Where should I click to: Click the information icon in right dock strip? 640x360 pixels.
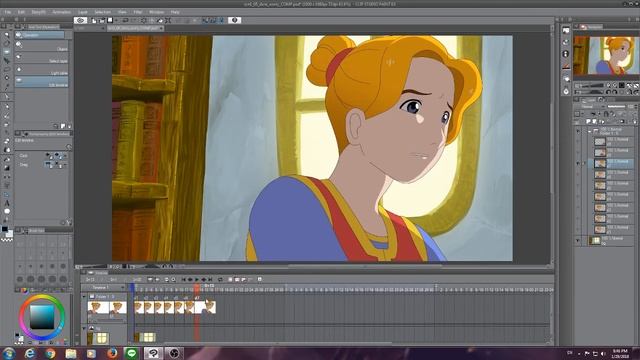click(566, 54)
